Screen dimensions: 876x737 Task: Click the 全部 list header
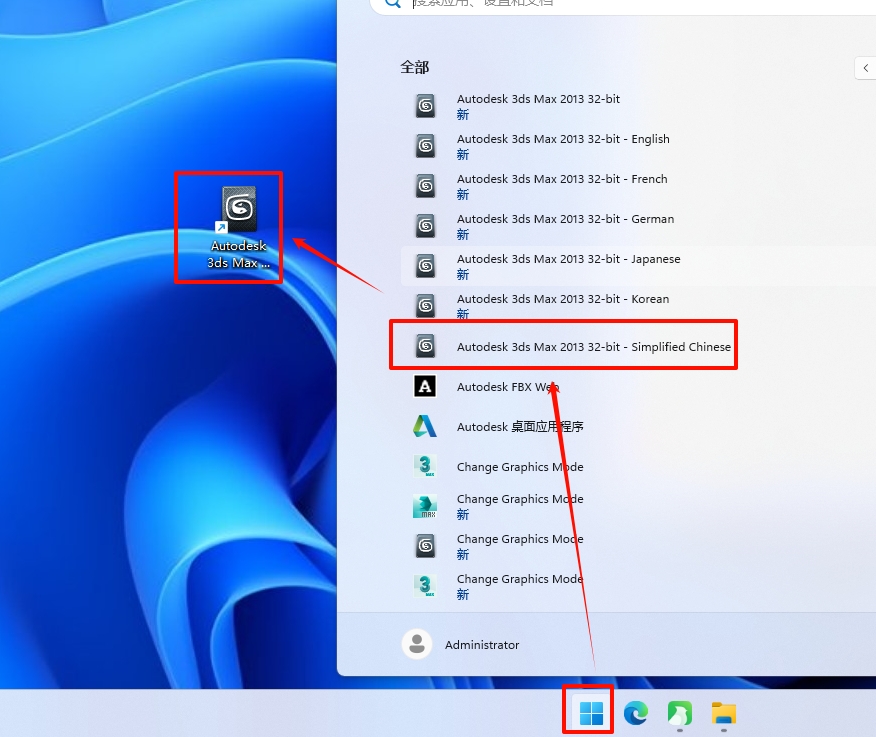(x=415, y=67)
